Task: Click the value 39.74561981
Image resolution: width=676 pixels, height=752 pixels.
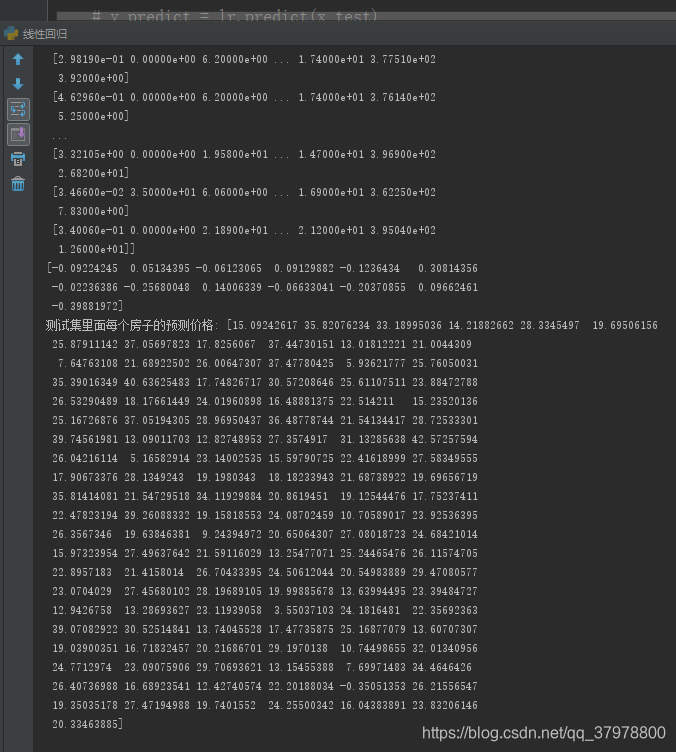Action: (85, 439)
